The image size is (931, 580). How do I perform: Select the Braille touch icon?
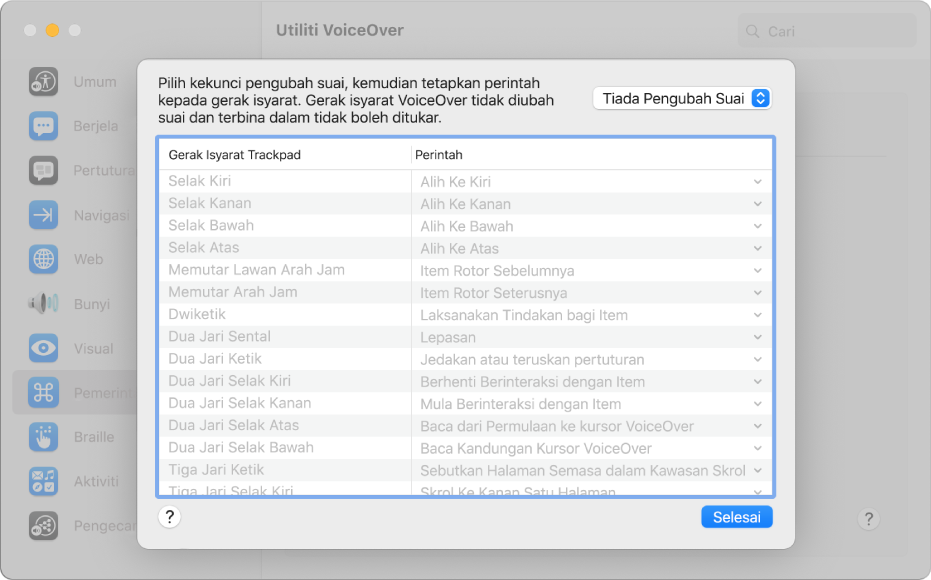[x=43, y=437]
